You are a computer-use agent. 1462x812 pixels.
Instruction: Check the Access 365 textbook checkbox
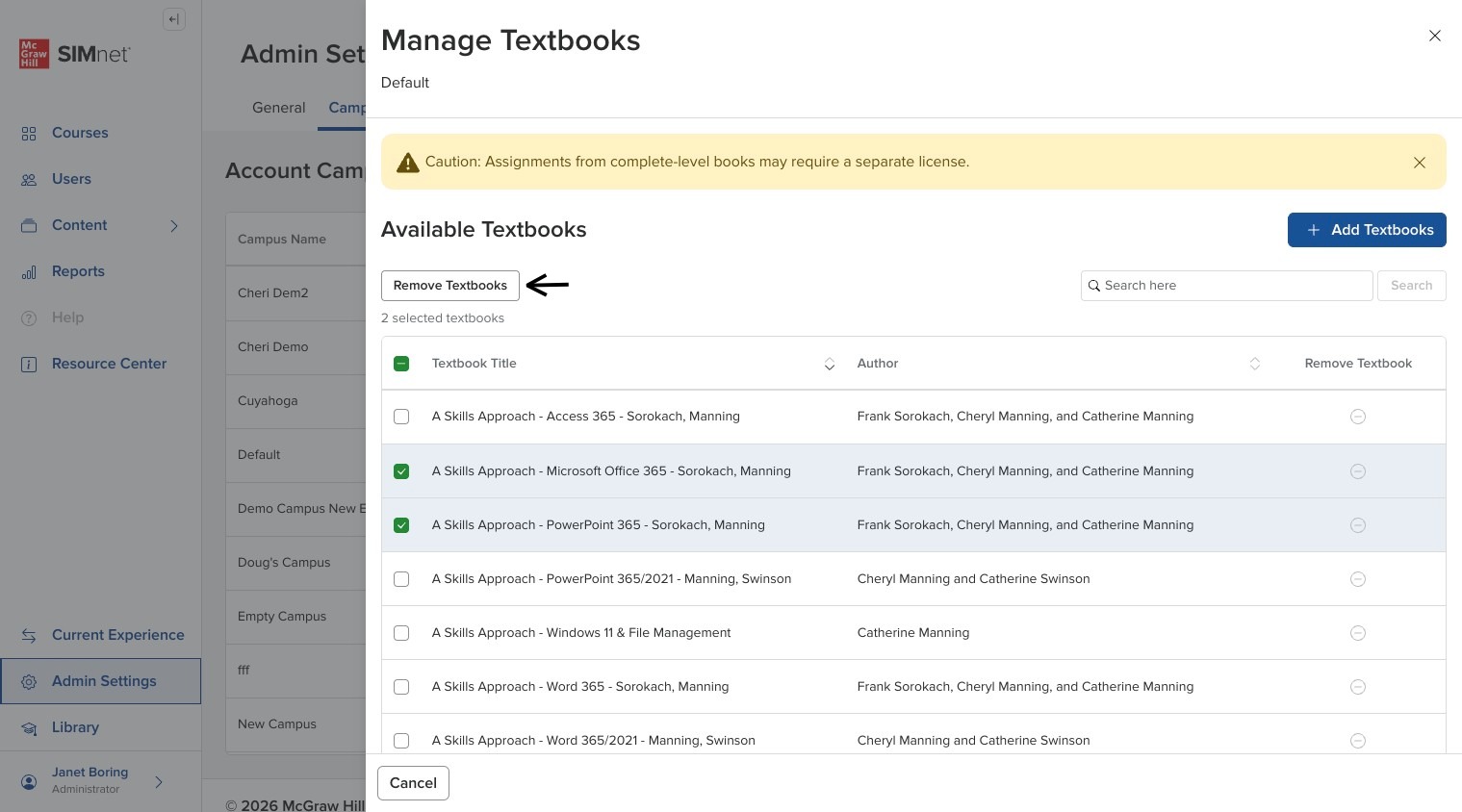[x=401, y=417]
